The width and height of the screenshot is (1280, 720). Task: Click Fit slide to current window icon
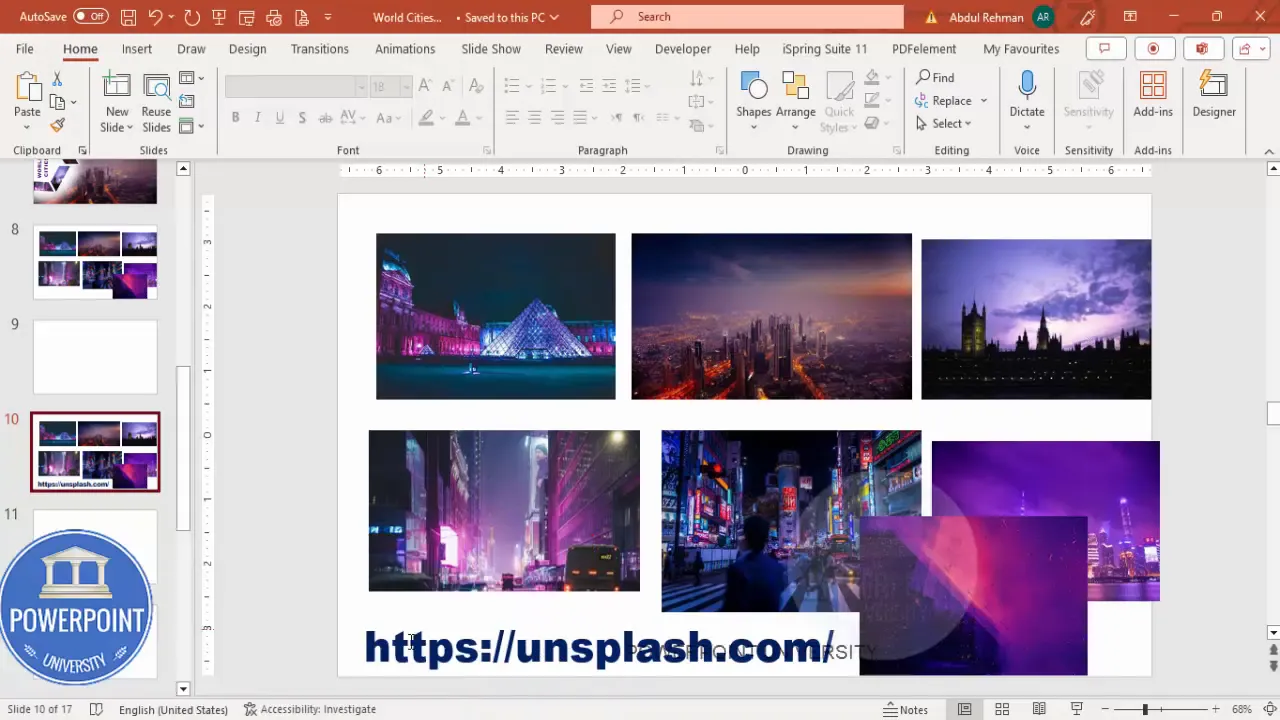[1269, 709]
